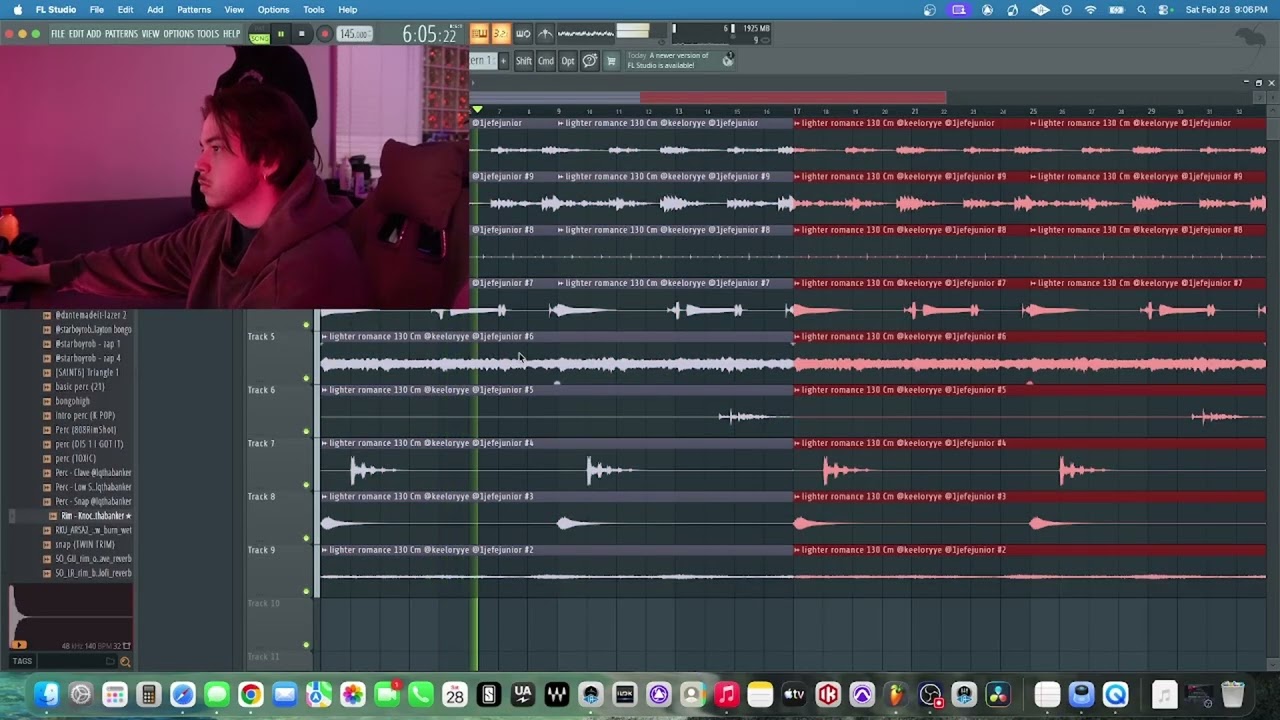Open menu of red '#6' clip on Track 5

(x=798, y=337)
